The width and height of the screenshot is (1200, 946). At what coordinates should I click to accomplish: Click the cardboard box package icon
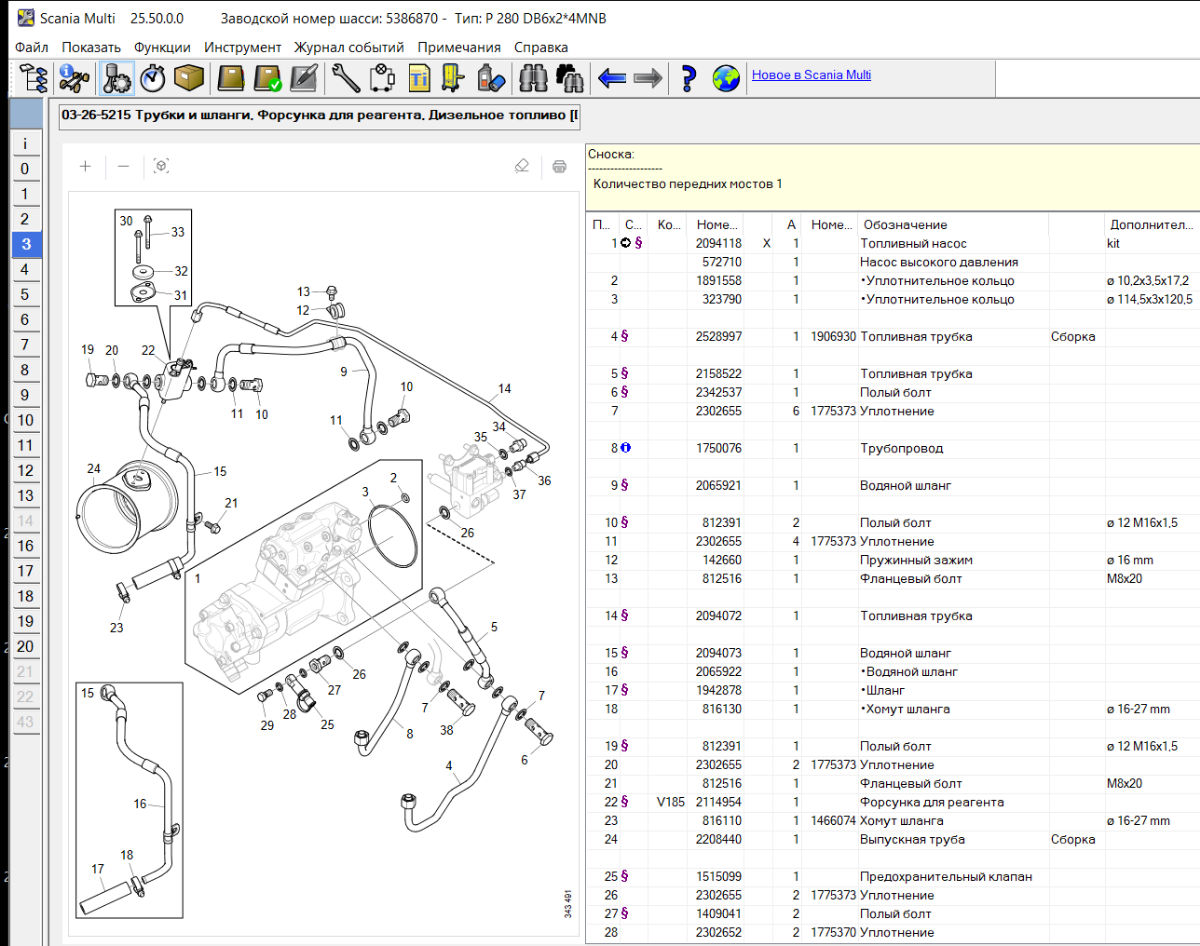click(x=190, y=77)
